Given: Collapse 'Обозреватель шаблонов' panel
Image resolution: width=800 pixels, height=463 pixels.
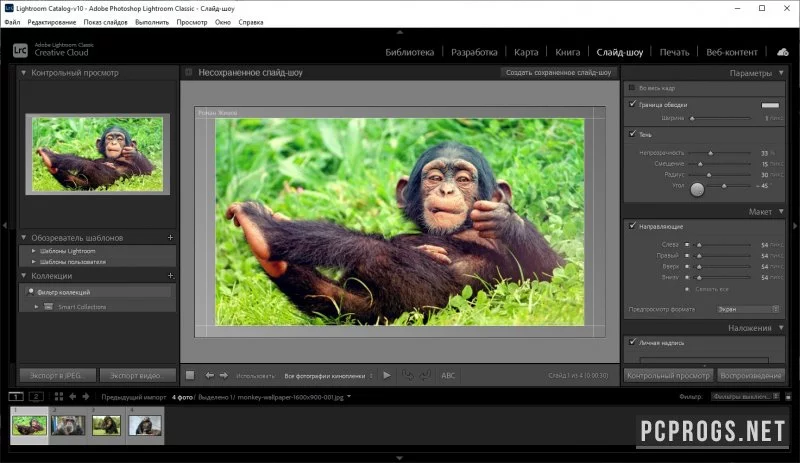Looking at the screenshot, I should click(x=23, y=237).
